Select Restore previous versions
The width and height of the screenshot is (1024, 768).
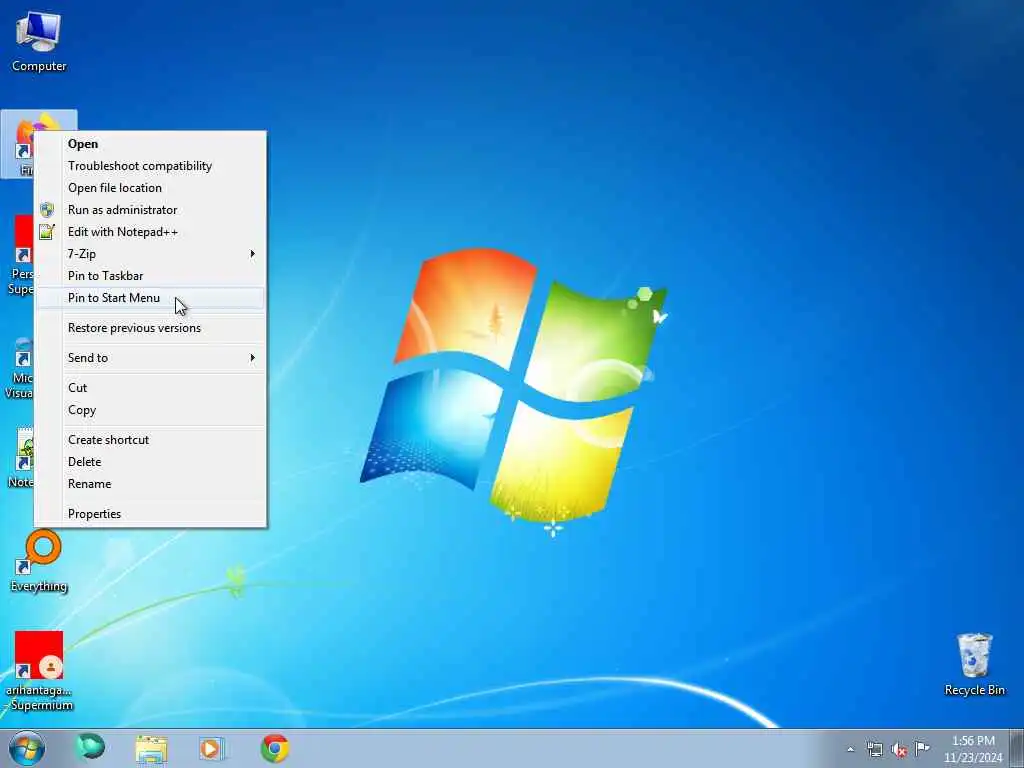tap(150, 328)
